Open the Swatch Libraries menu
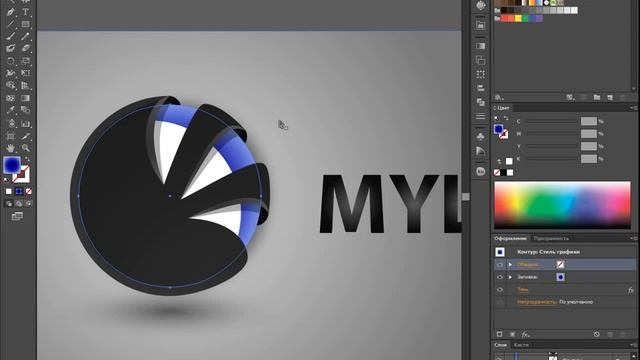The width and height of the screenshot is (640, 360). (499, 97)
